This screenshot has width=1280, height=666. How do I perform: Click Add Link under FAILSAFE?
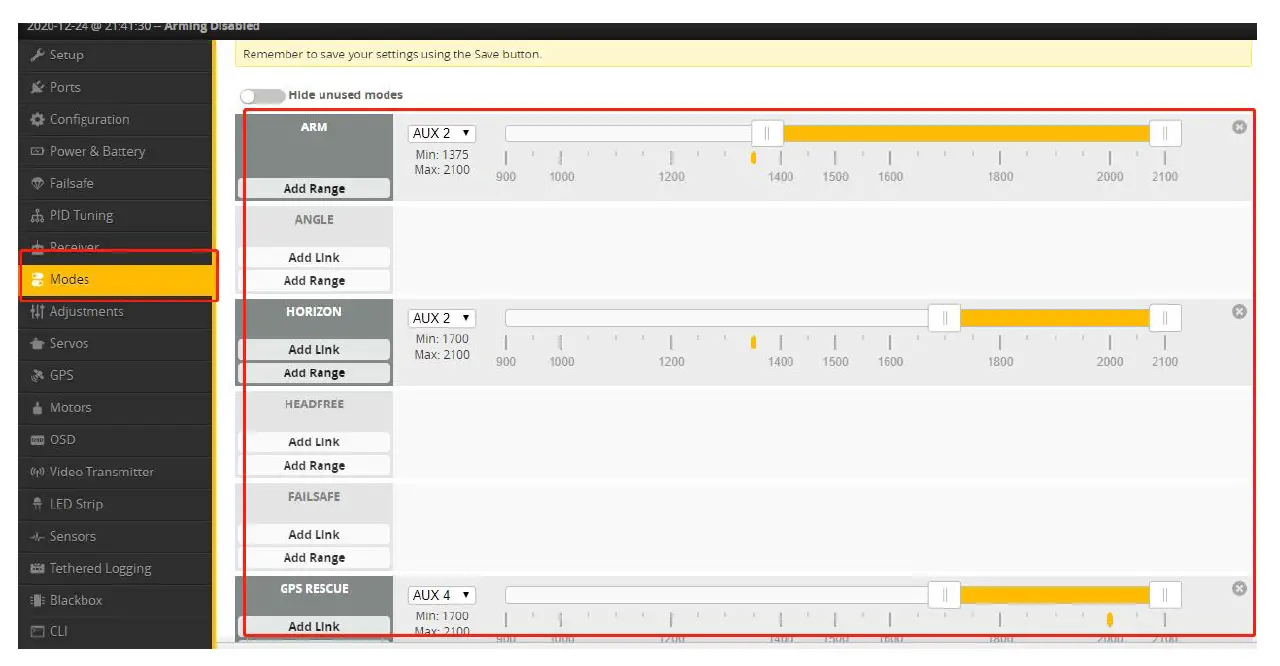314,535
